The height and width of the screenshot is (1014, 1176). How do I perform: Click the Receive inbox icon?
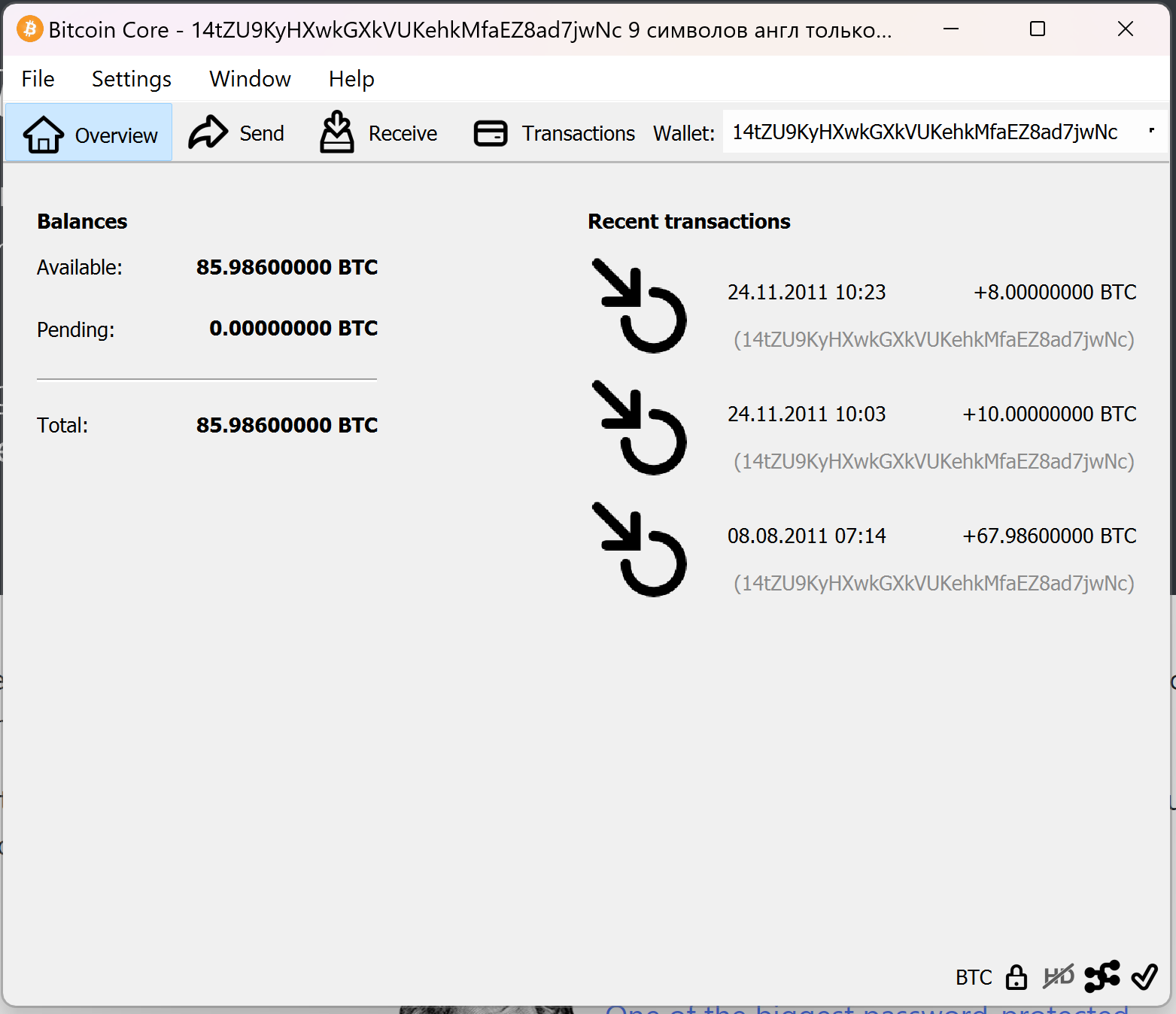(336, 132)
